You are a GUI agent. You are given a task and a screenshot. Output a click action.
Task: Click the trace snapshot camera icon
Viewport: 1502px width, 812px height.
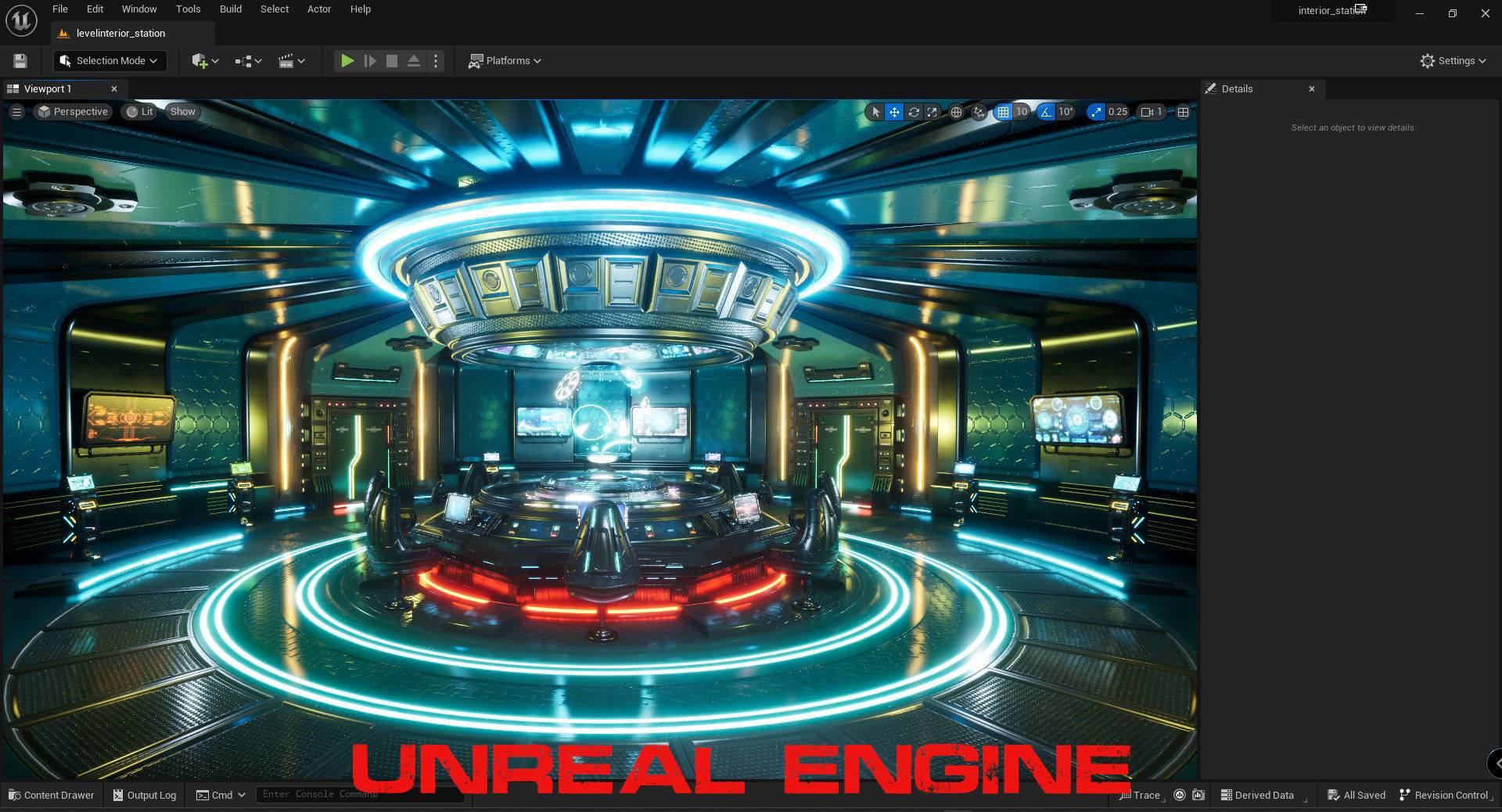click(1198, 795)
